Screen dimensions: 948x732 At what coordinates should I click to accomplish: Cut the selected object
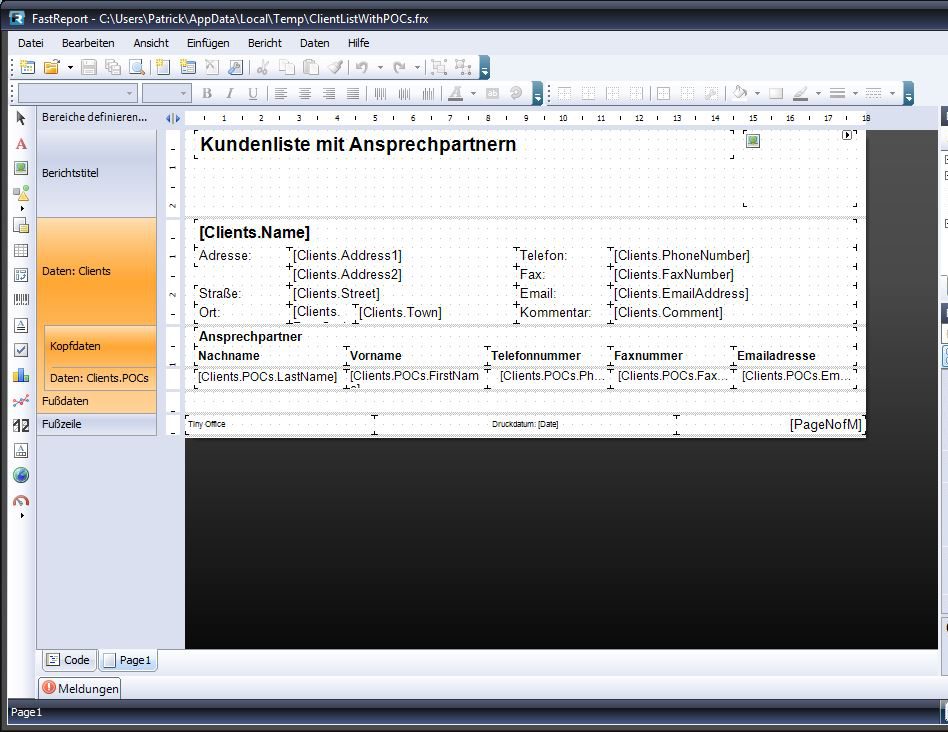point(262,67)
